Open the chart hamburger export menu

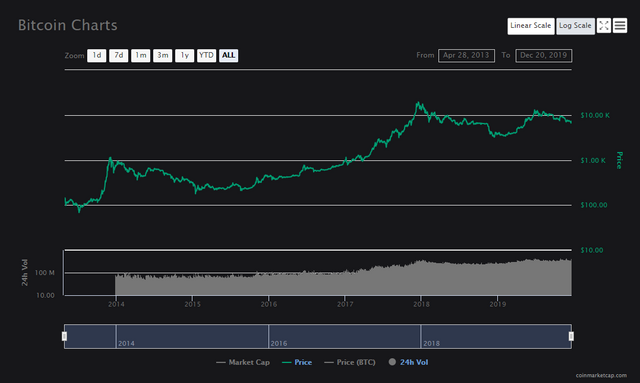(620, 26)
